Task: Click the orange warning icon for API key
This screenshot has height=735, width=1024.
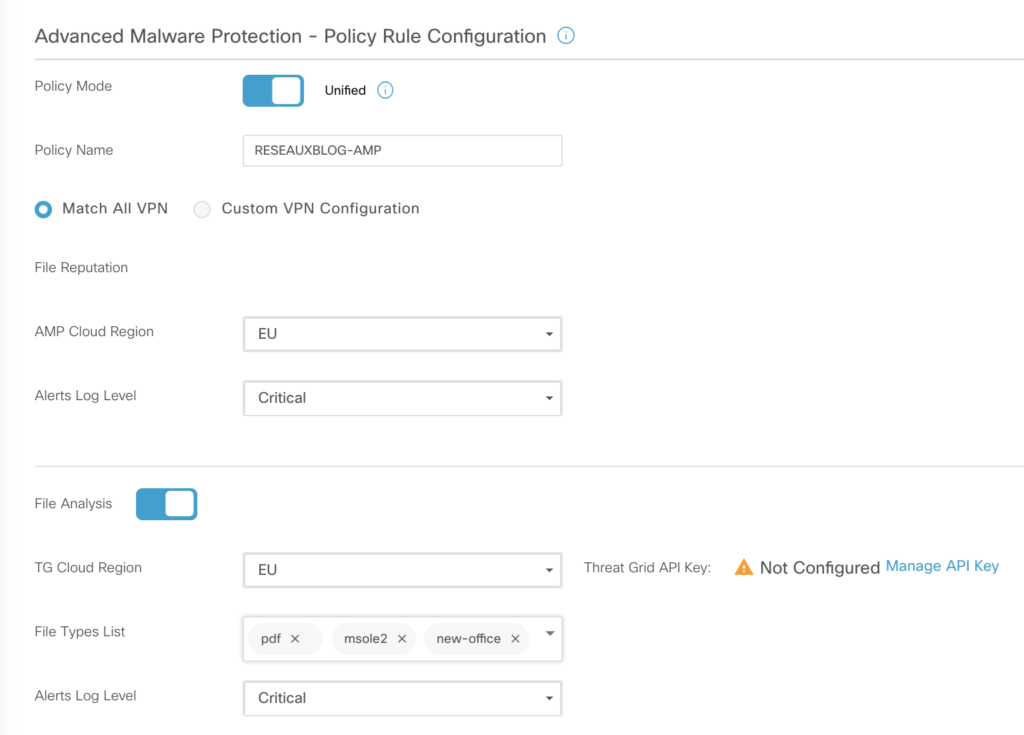Action: click(743, 567)
